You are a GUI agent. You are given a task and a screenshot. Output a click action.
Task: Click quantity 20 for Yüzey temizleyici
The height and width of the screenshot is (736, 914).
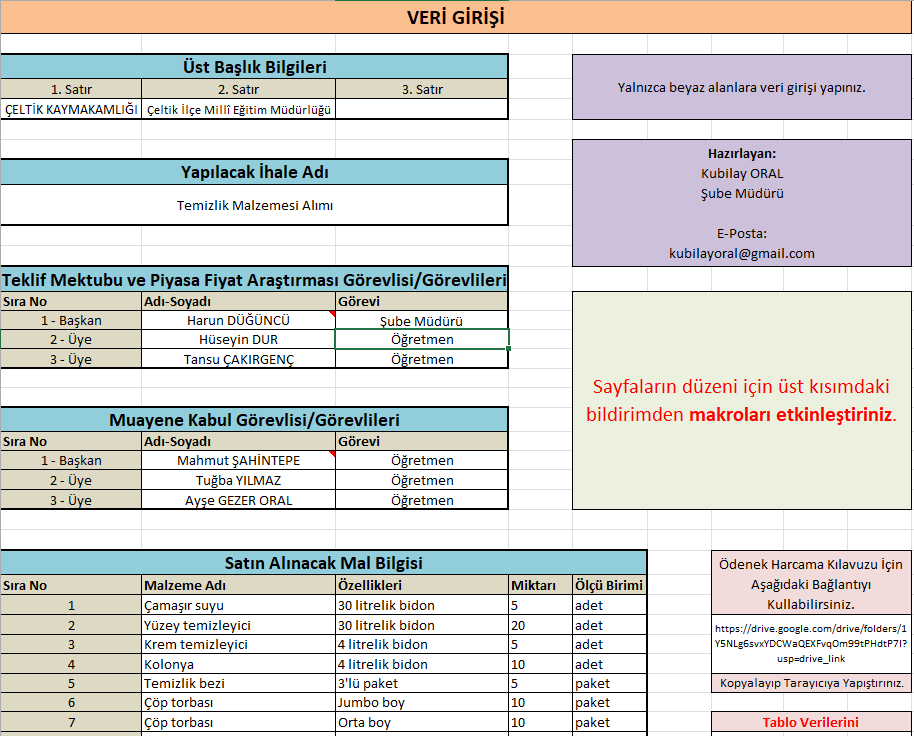click(x=540, y=625)
